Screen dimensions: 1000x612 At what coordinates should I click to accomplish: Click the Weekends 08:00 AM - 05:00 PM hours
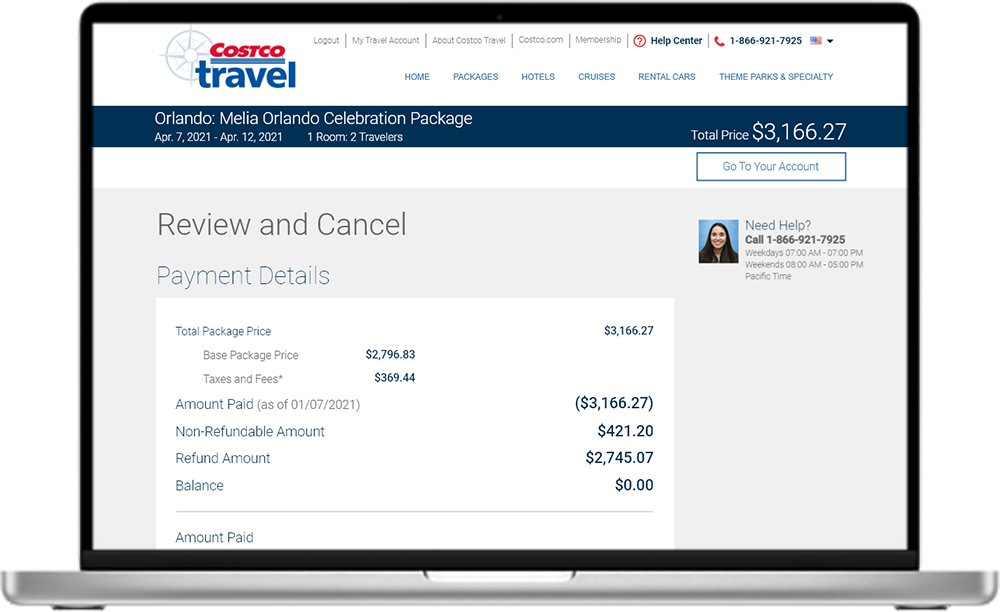point(804,265)
